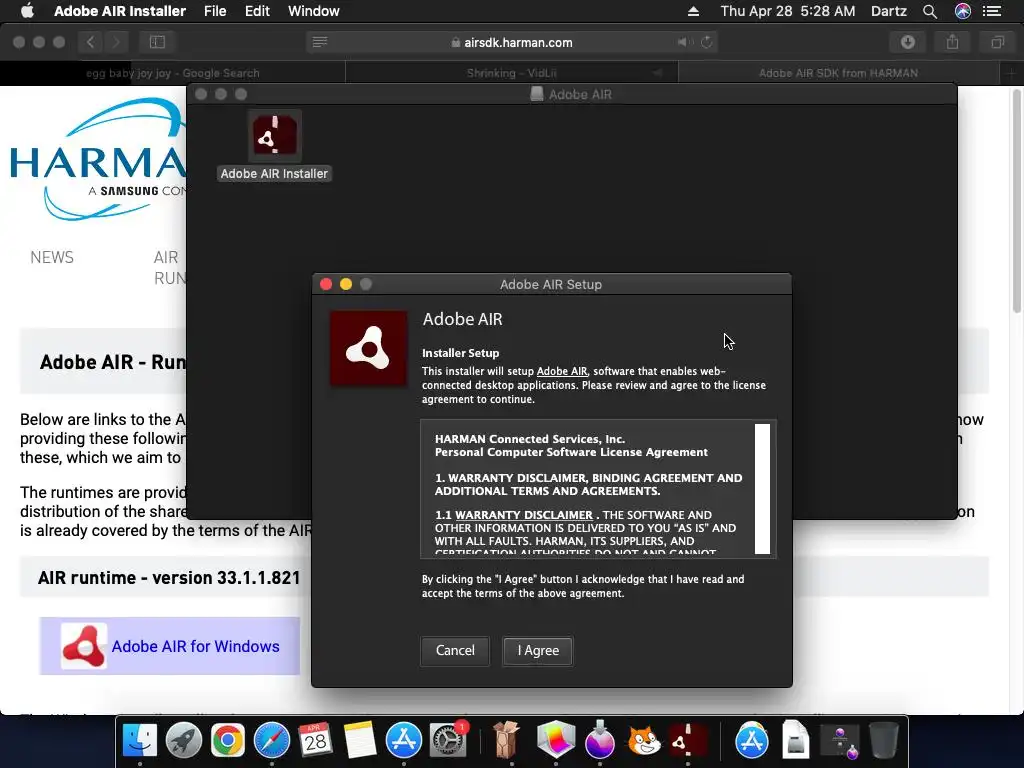The width and height of the screenshot is (1024, 768).
Task: Click the AIR RUN navigation link on HARMAN page
Action: (x=170, y=268)
